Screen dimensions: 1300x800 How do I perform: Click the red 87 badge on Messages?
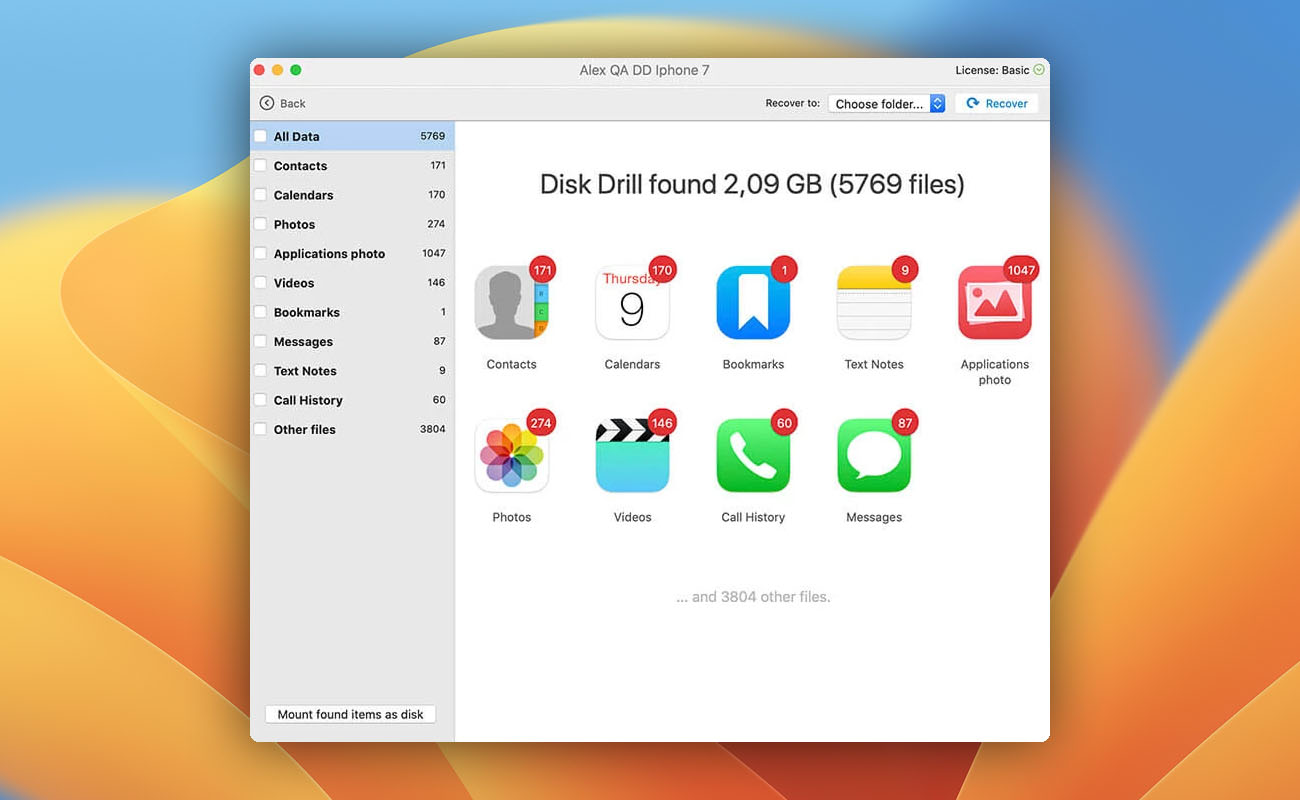click(x=905, y=423)
